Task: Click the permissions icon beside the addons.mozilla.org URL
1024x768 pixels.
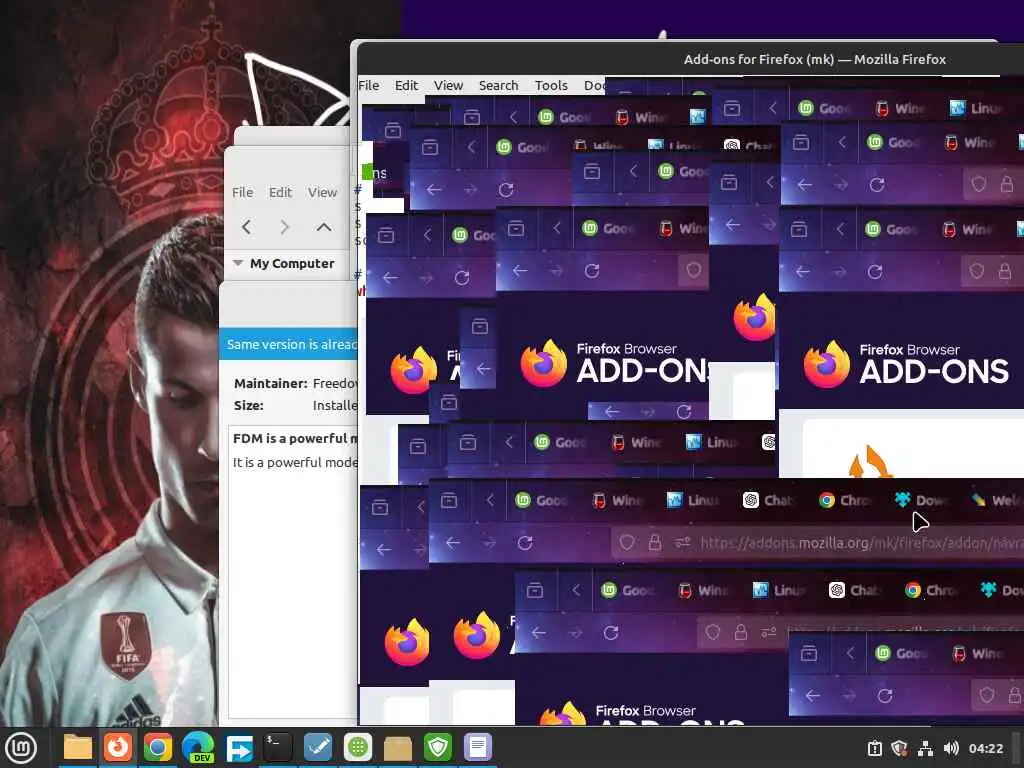Action: (682, 543)
